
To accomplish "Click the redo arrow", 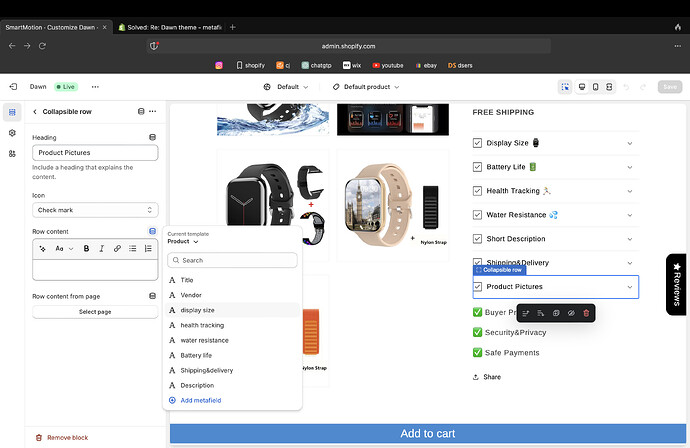I will click(x=643, y=87).
